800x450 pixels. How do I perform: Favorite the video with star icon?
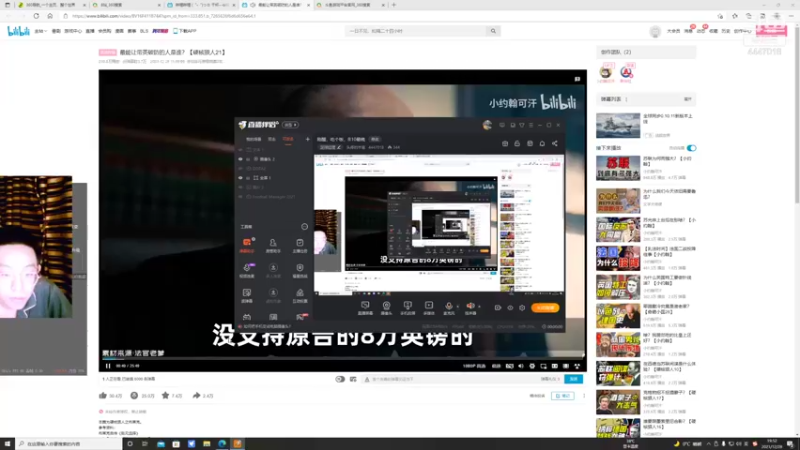click(165, 395)
